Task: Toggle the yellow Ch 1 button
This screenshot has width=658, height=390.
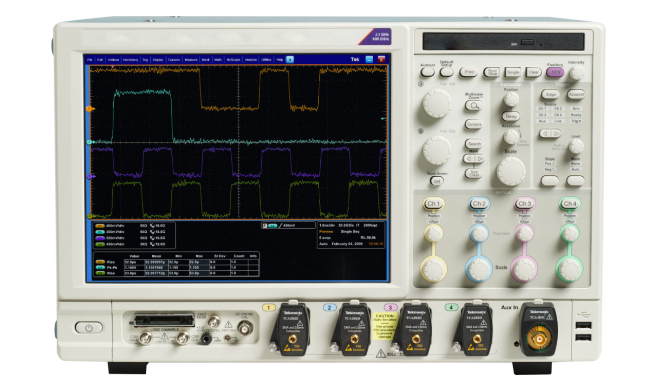Action: point(433,204)
